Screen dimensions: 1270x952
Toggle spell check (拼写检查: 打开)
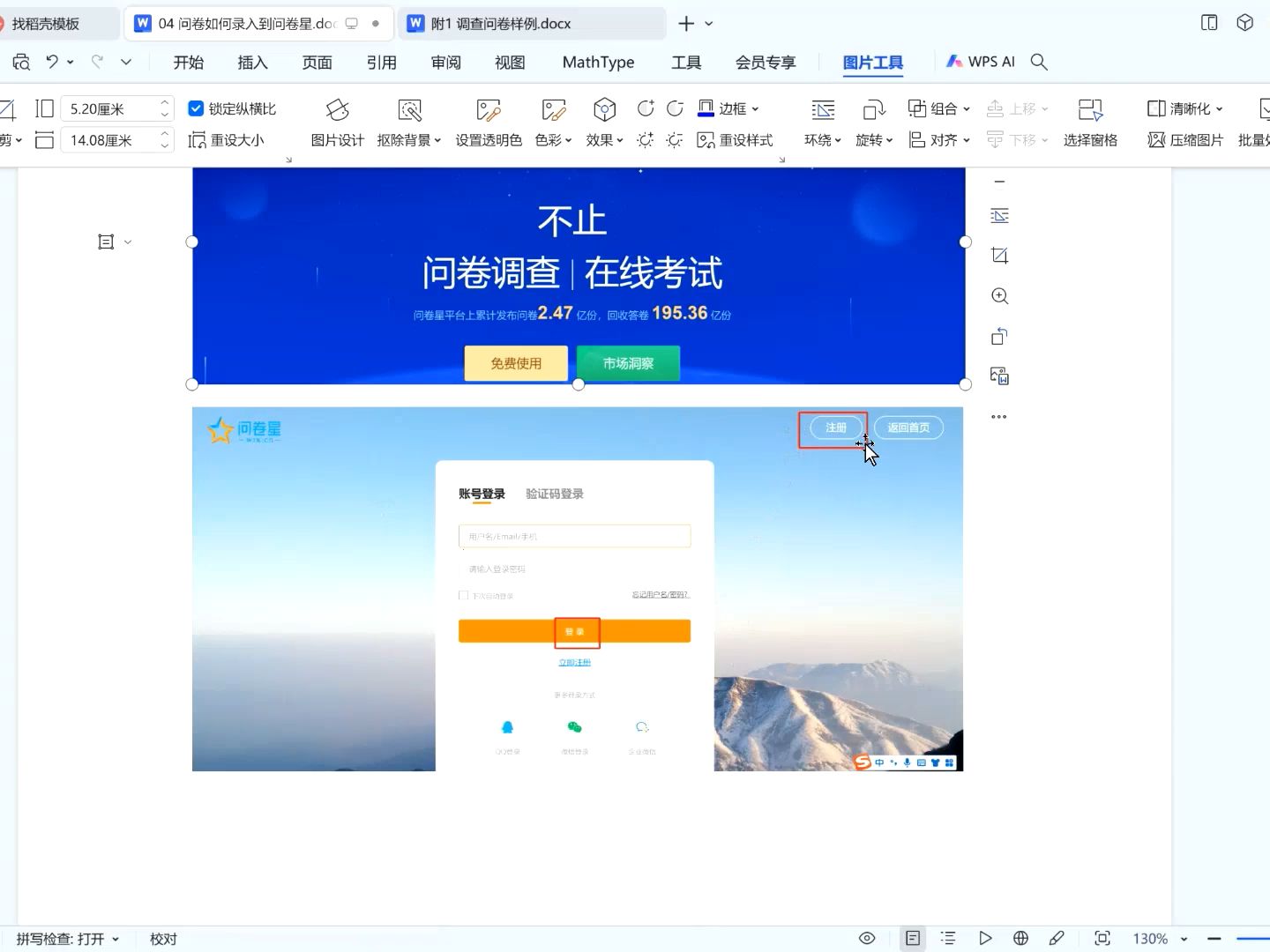tap(68, 939)
